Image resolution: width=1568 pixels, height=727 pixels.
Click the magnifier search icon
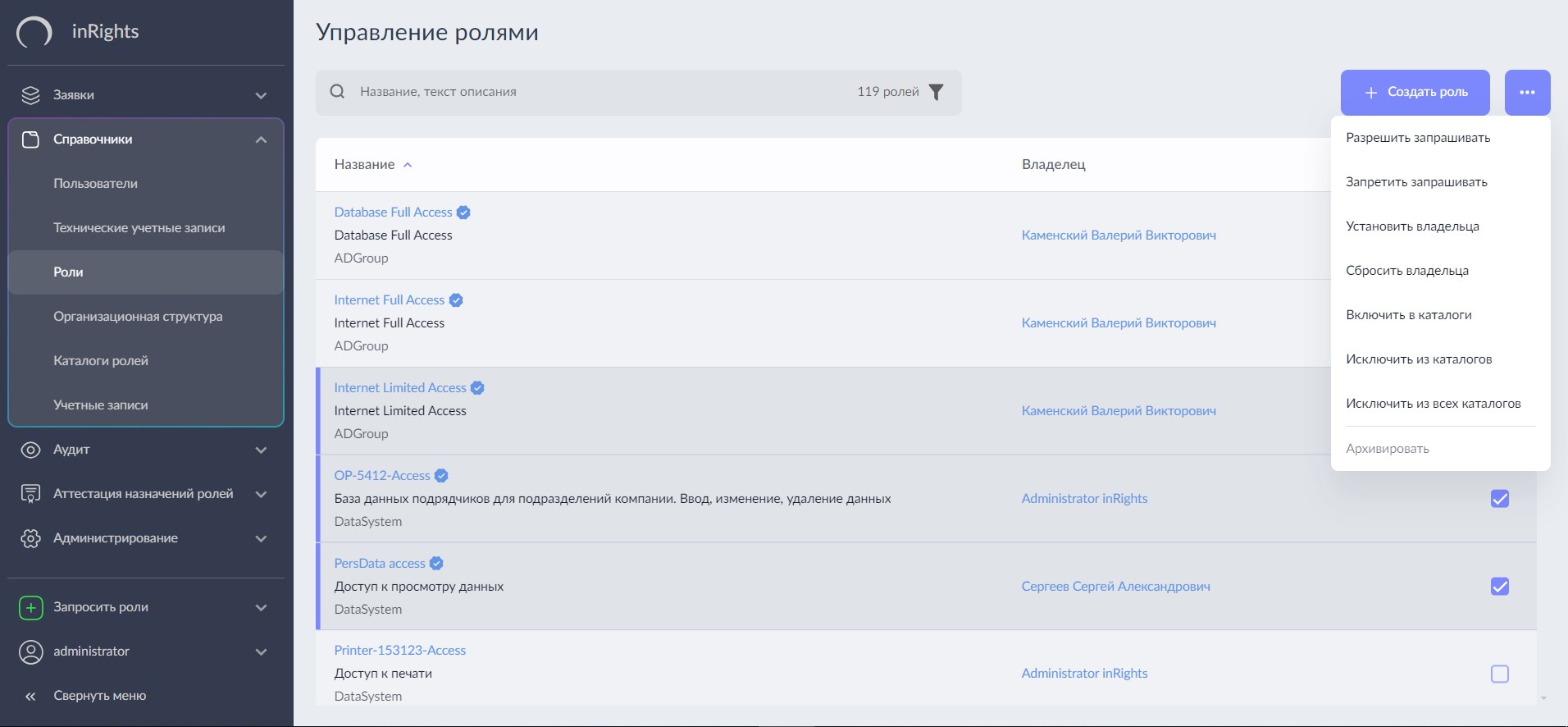337,92
